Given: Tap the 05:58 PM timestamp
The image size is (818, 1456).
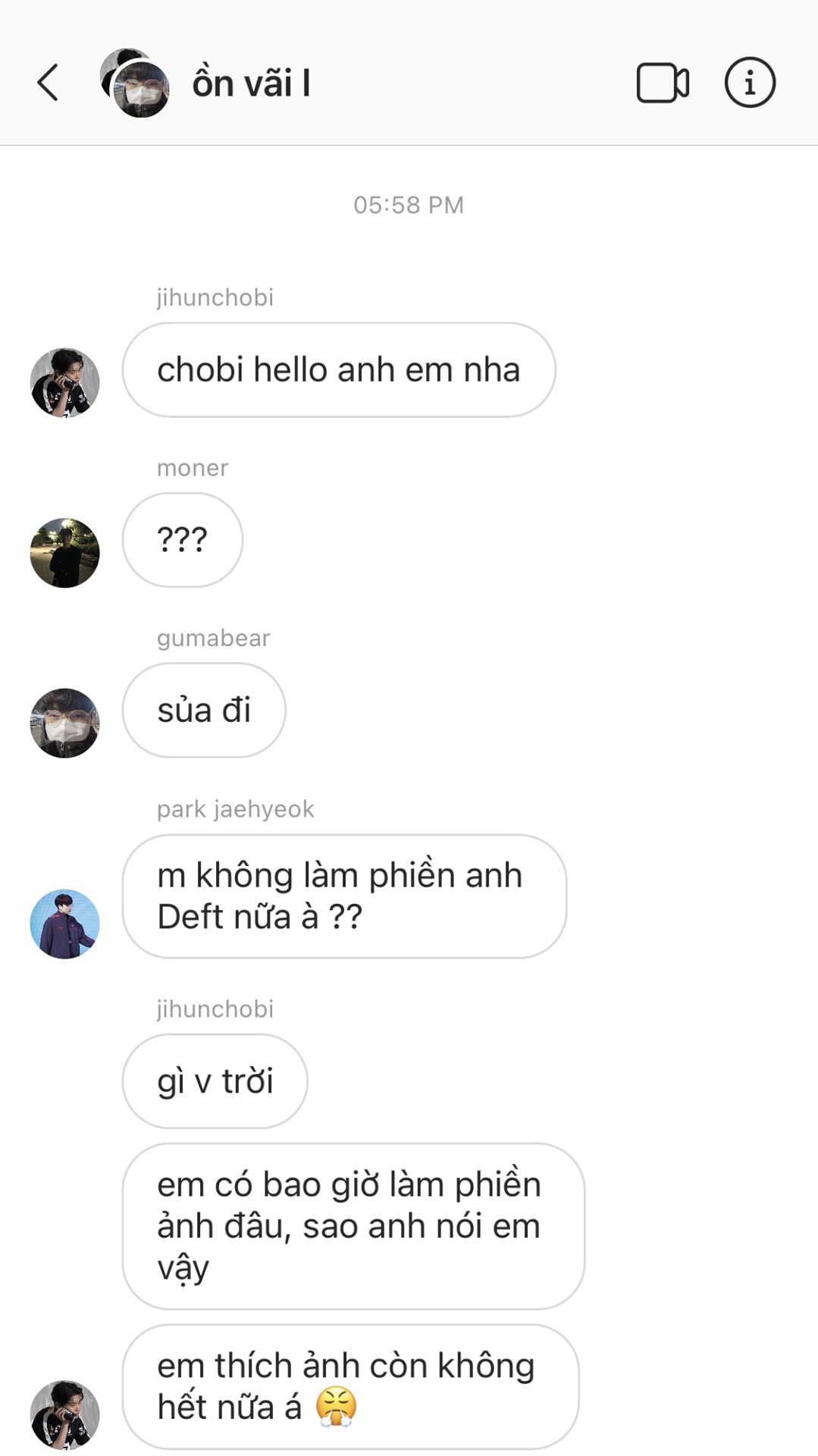Looking at the screenshot, I should [x=409, y=205].
